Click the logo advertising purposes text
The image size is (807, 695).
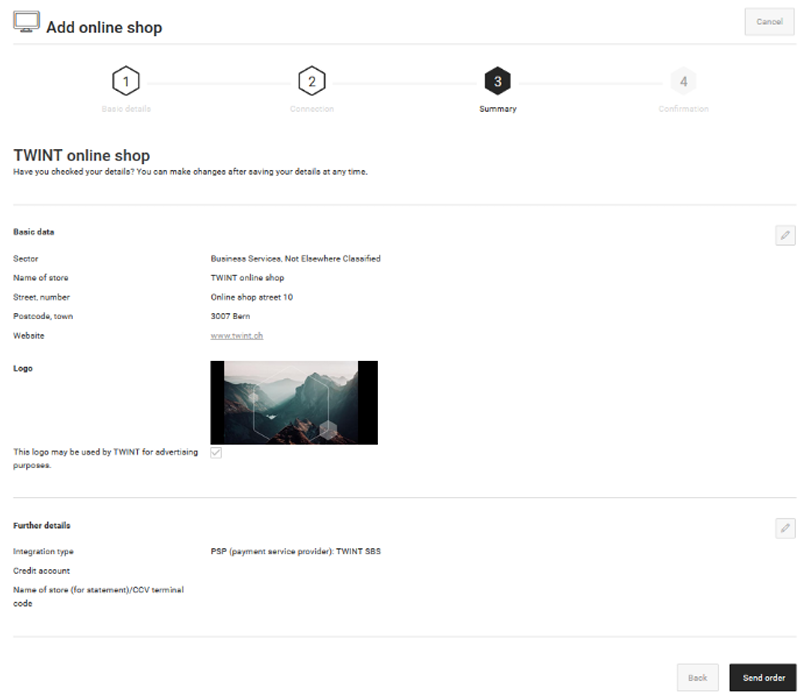click(106, 458)
